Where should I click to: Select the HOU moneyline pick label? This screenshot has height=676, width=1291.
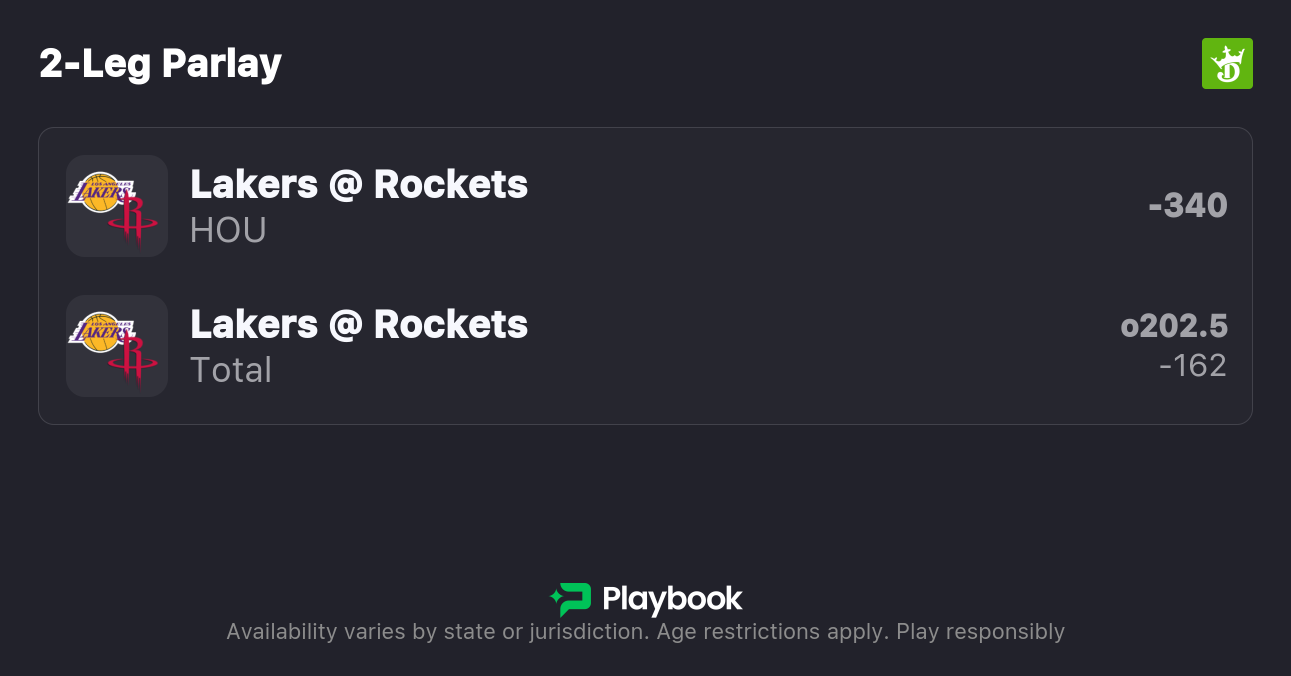coord(228,231)
